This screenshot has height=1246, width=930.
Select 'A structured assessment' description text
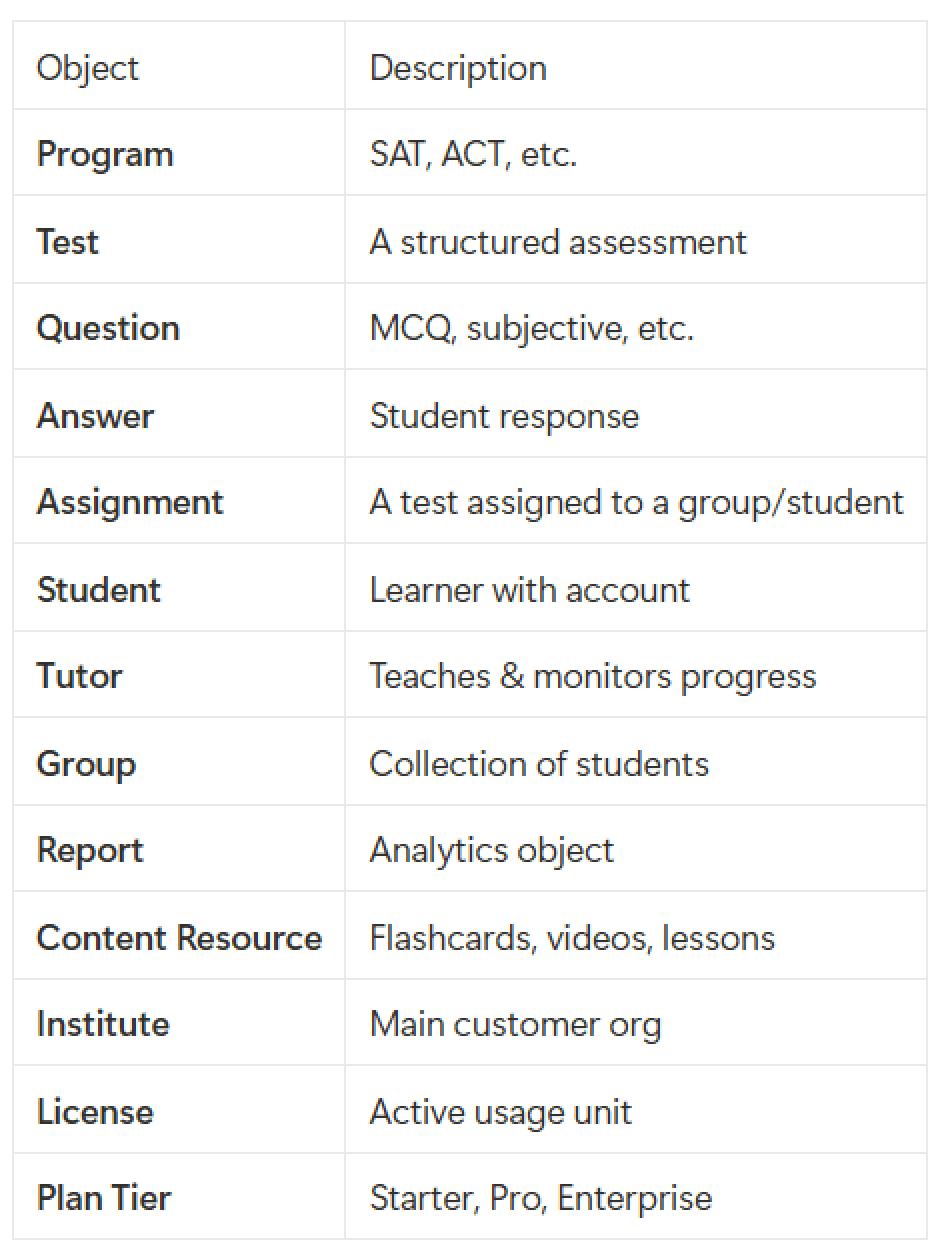(x=558, y=241)
